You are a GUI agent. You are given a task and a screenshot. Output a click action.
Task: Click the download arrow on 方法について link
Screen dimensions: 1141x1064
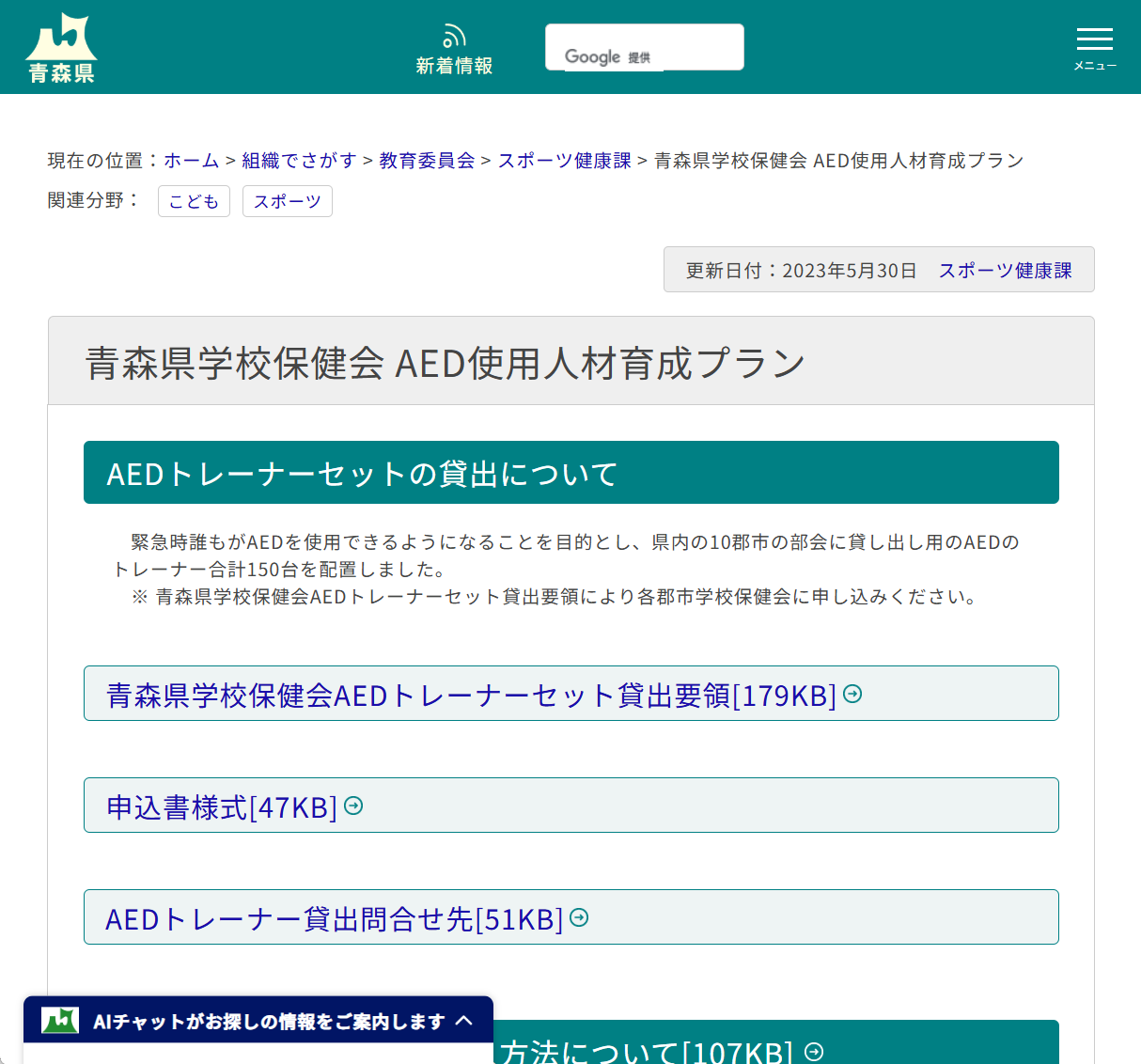(x=814, y=1052)
